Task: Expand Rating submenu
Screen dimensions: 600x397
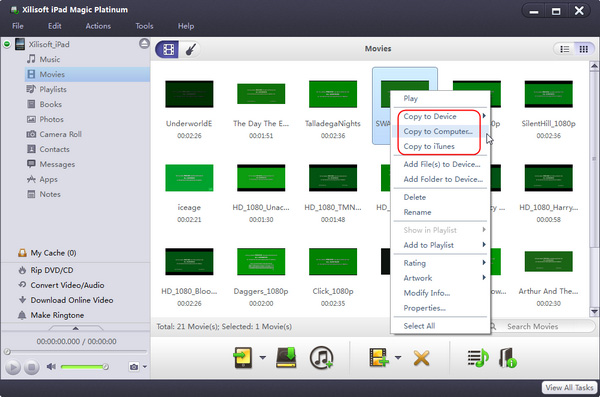Action: pyautogui.click(x=440, y=263)
